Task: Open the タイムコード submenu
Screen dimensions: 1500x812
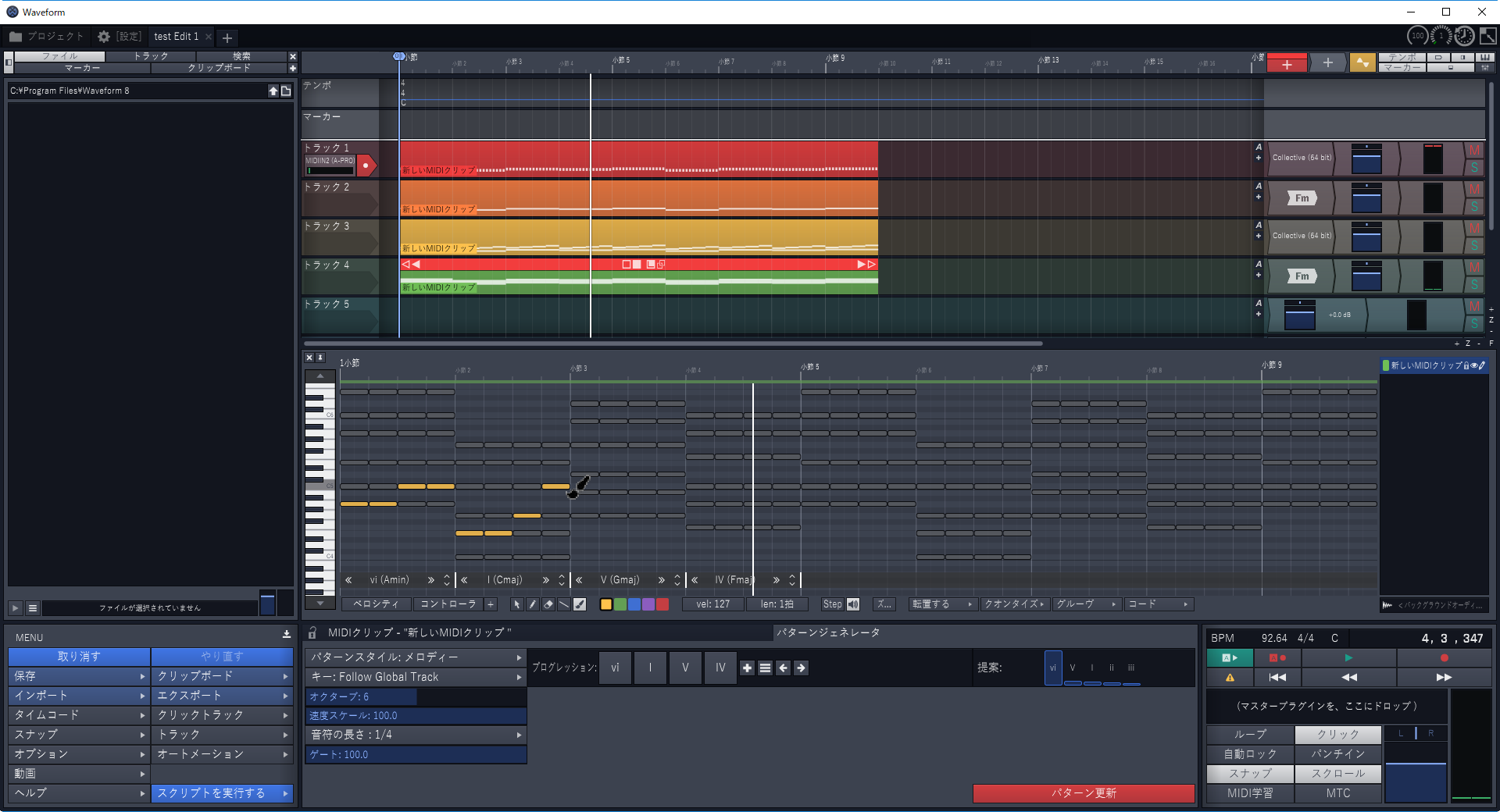Action: coord(79,715)
